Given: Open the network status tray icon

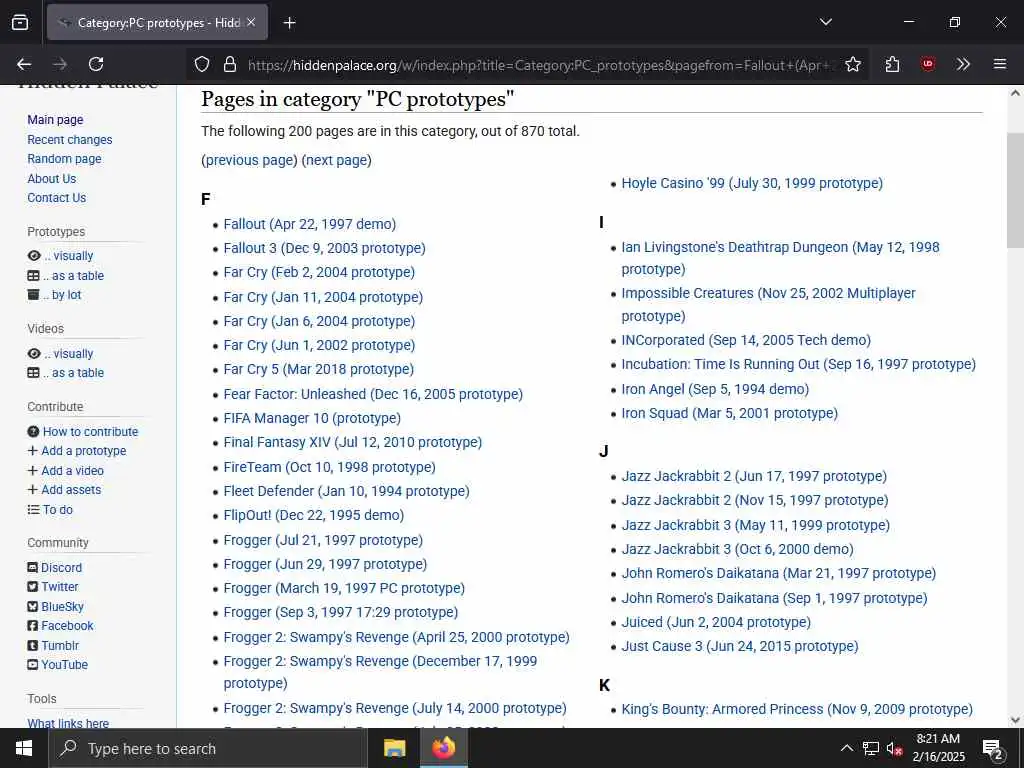Looking at the screenshot, I should click(871, 748).
